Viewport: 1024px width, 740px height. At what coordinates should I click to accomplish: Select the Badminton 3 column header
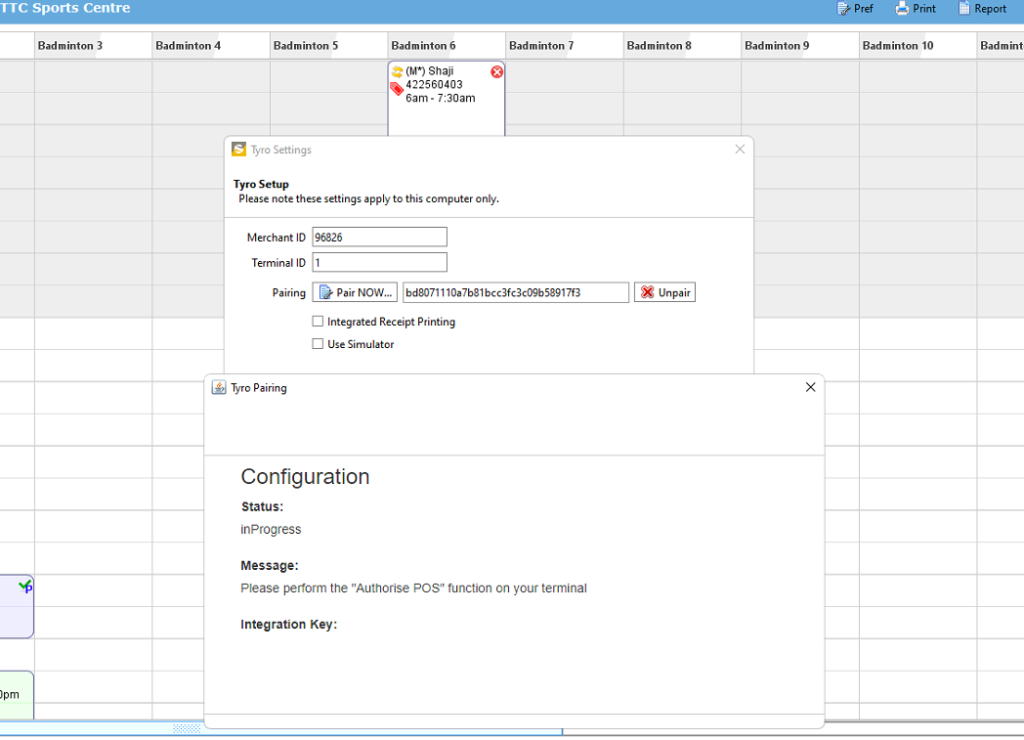[93, 46]
